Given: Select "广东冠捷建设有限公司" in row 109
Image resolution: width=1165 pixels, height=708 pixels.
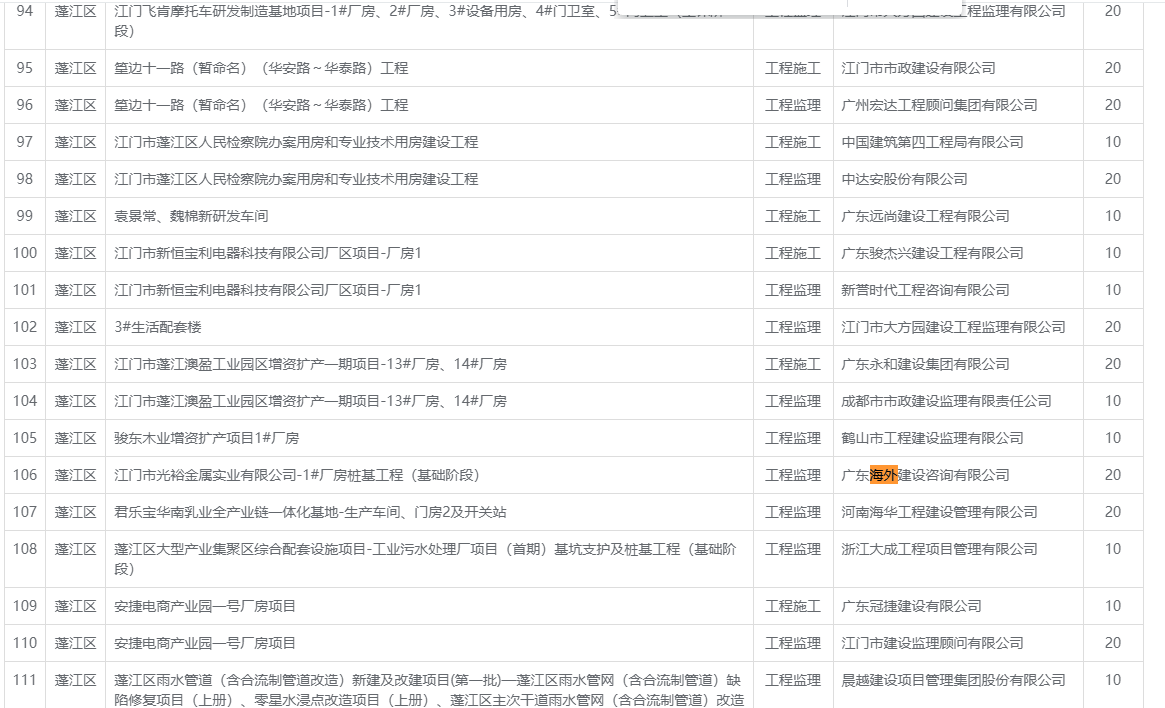Looking at the screenshot, I should pos(911,606).
